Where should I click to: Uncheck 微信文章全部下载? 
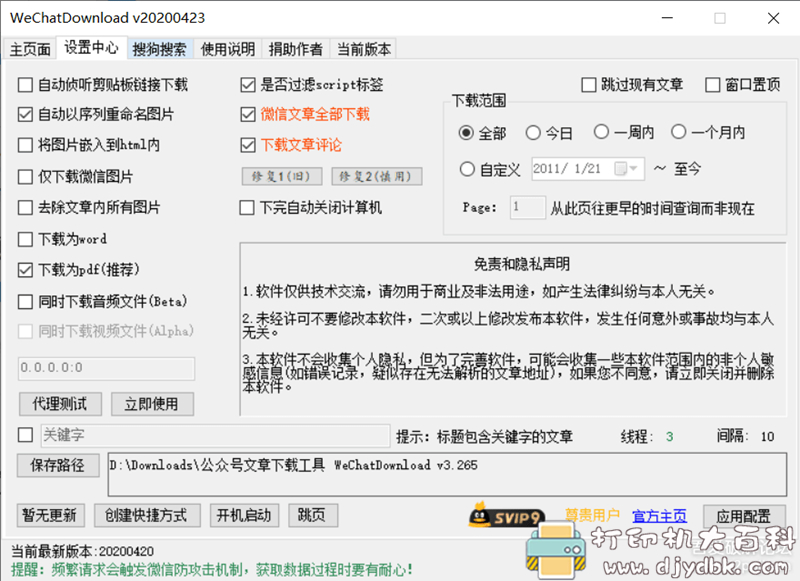(247, 114)
